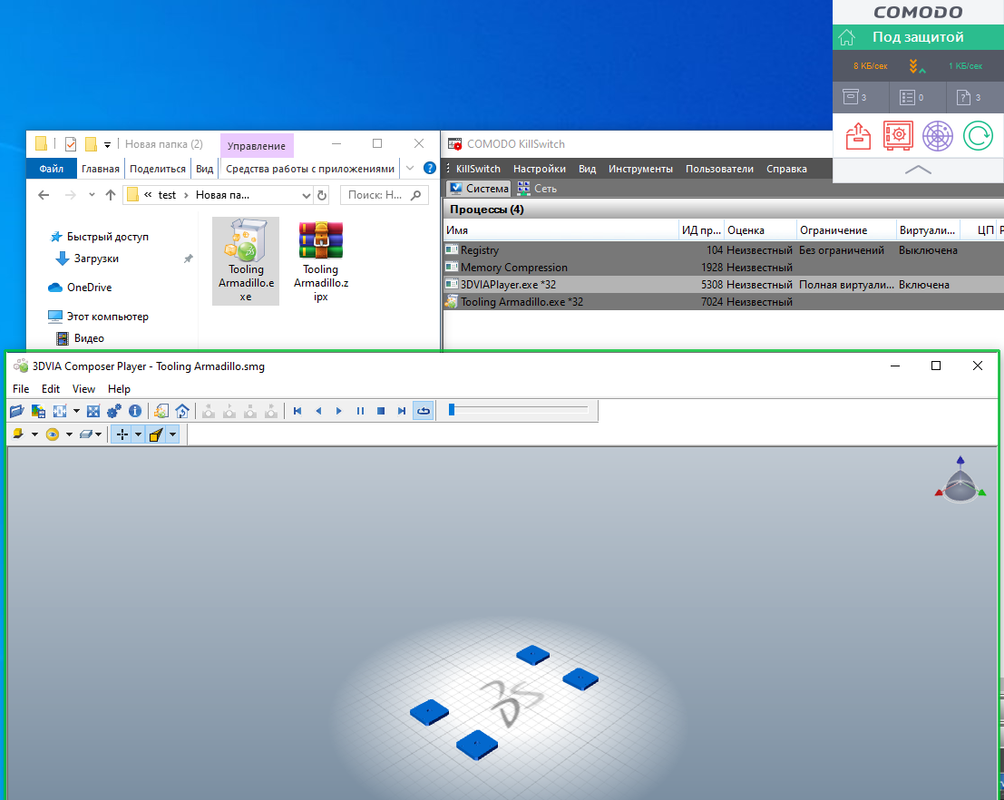
Task: Open dropdown arrow next to the fit-width icon
Action: click(x=76, y=411)
